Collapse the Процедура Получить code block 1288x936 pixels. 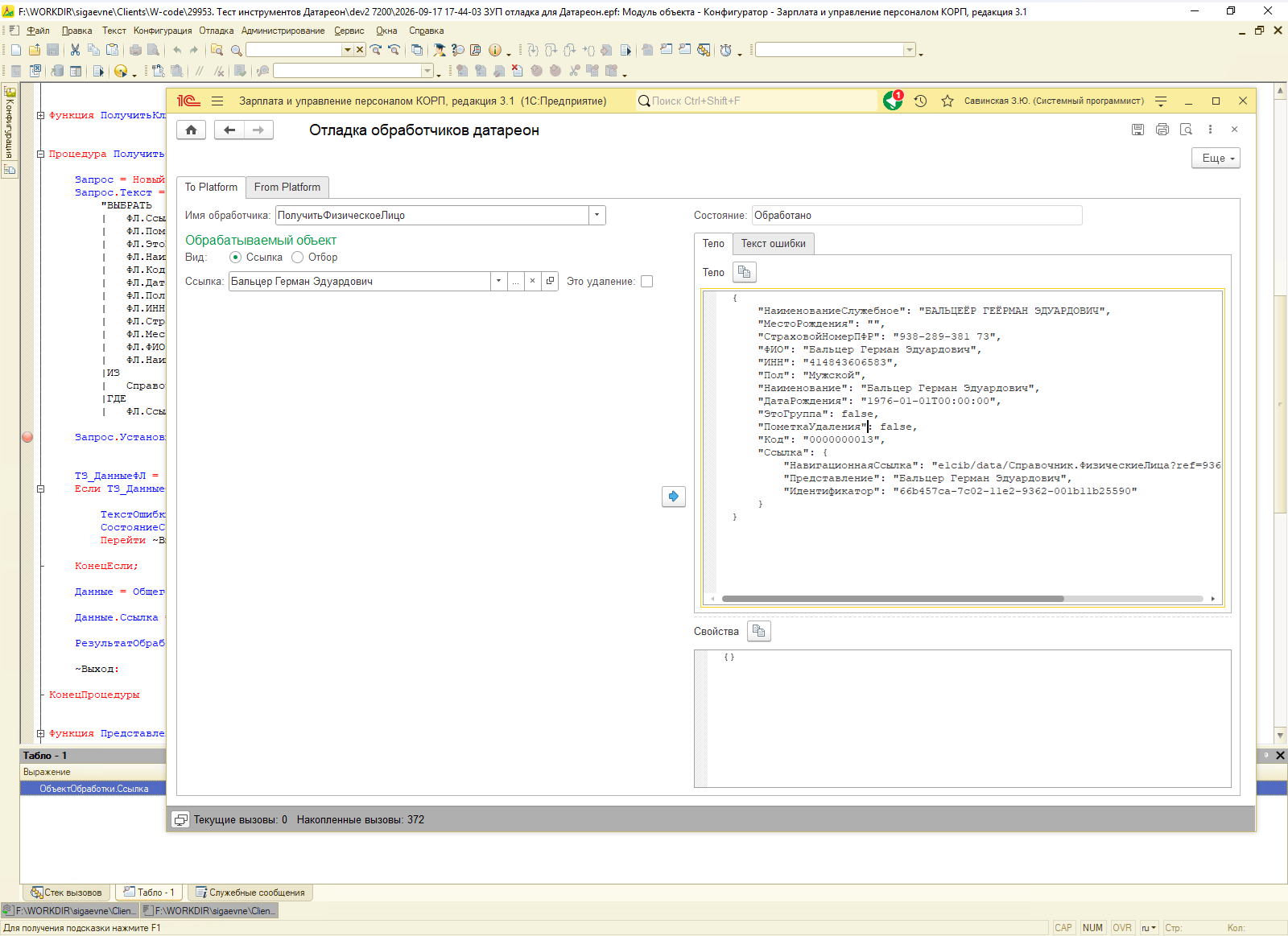click(x=40, y=154)
